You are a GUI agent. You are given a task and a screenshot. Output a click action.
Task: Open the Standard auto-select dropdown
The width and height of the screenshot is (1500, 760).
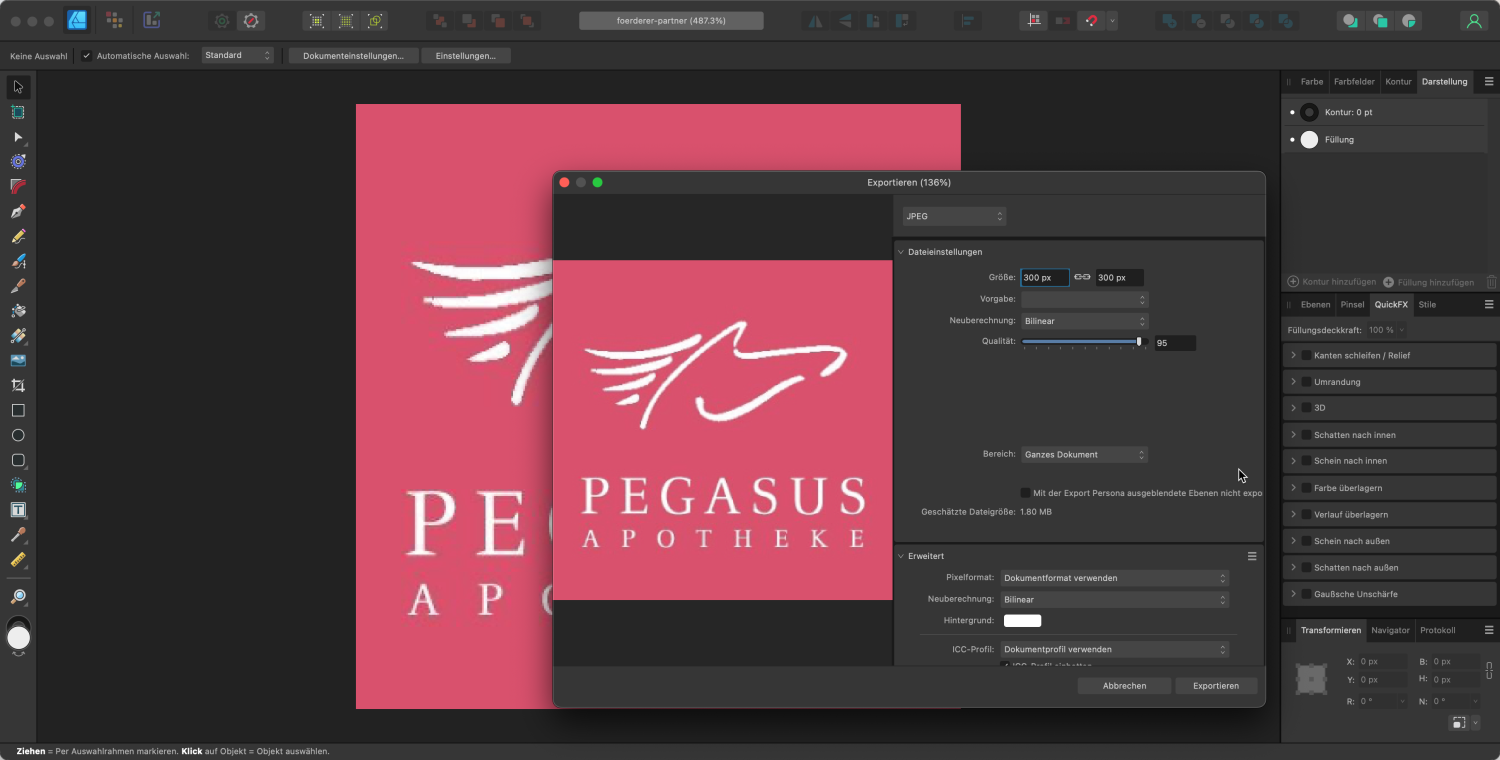[237, 56]
